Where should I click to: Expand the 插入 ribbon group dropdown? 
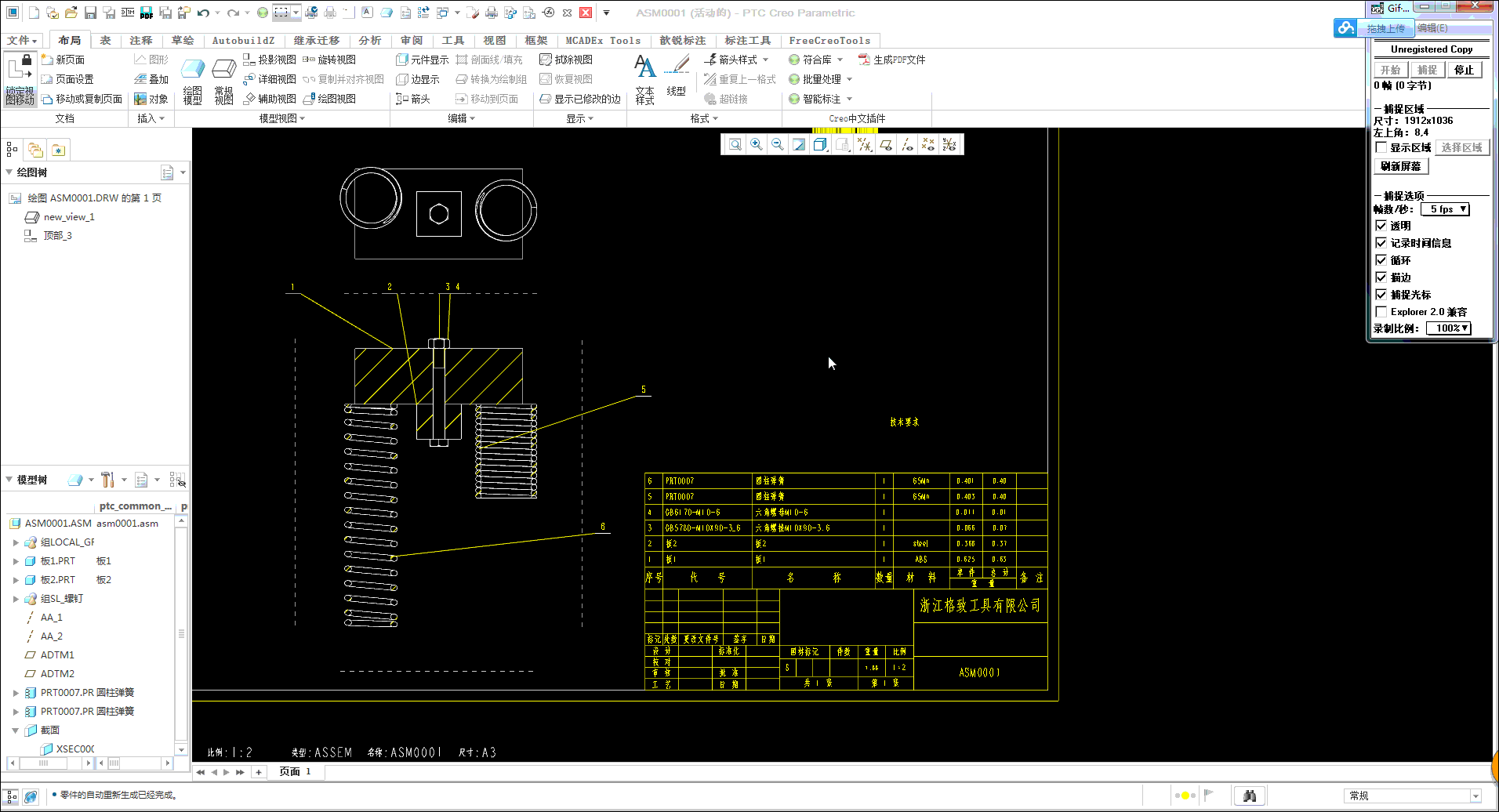pos(151,118)
